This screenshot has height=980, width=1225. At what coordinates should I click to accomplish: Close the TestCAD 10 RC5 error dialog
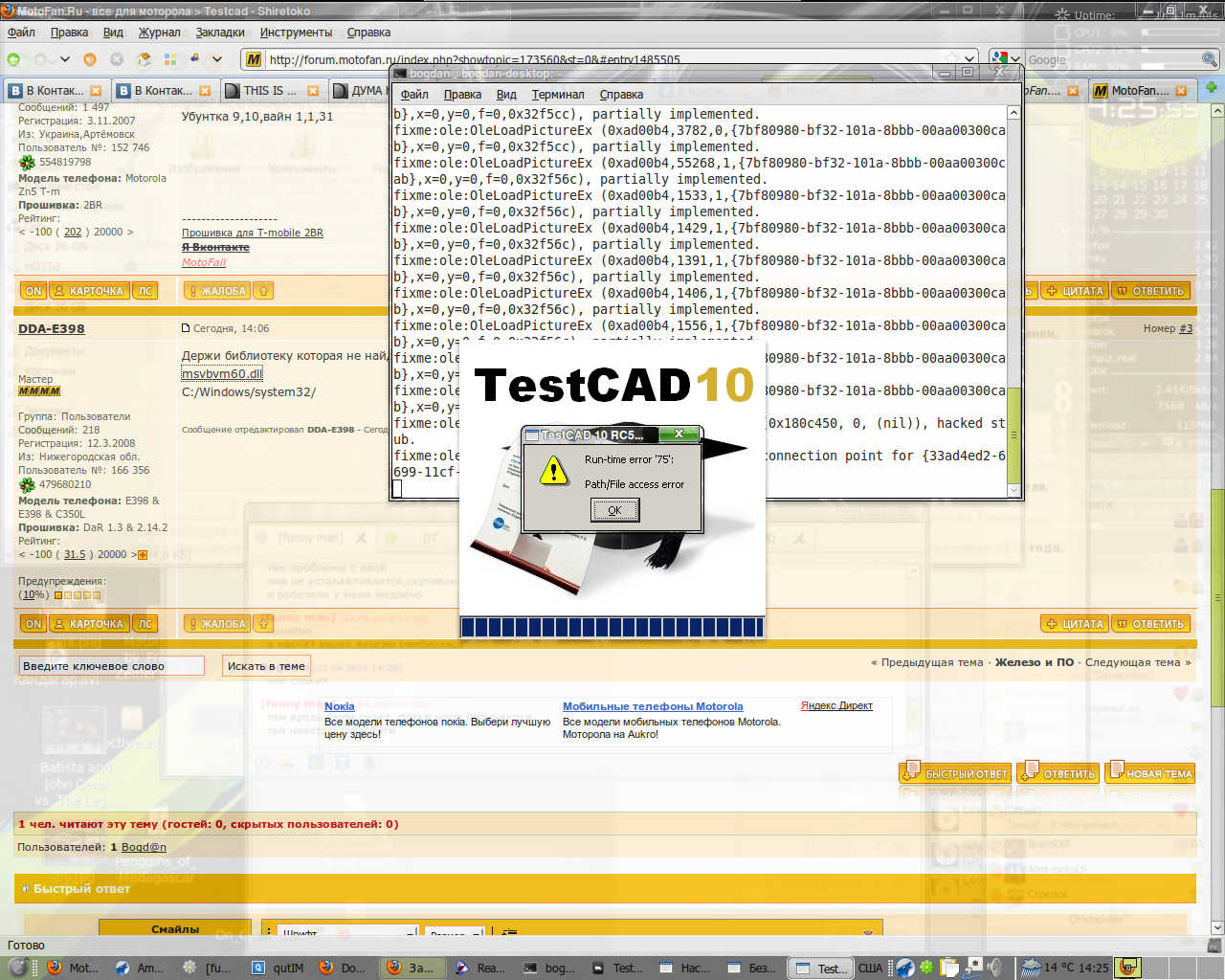[x=679, y=434]
